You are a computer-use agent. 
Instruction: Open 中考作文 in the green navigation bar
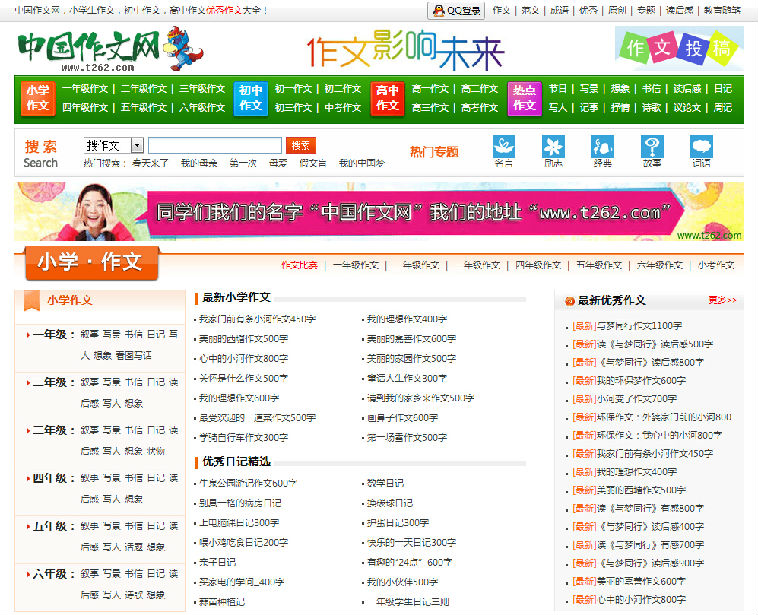click(x=343, y=107)
